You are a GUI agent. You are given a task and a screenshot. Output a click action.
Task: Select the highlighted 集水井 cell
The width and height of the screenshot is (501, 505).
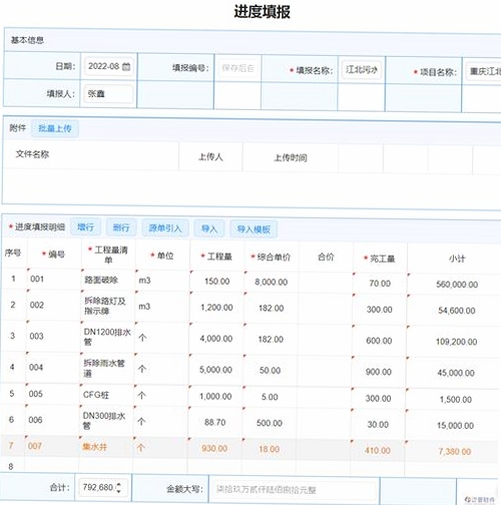click(x=106, y=447)
